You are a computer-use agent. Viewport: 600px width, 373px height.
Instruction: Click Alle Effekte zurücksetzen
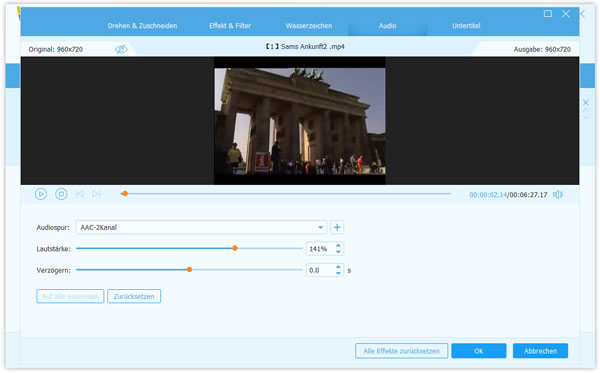tap(401, 351)
